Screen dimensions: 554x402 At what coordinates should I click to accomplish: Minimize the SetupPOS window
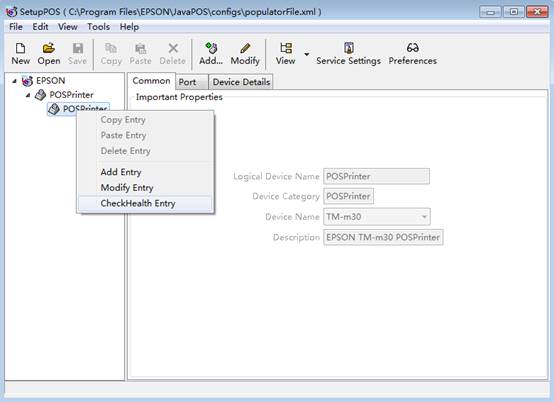click(x=490, y=12)
